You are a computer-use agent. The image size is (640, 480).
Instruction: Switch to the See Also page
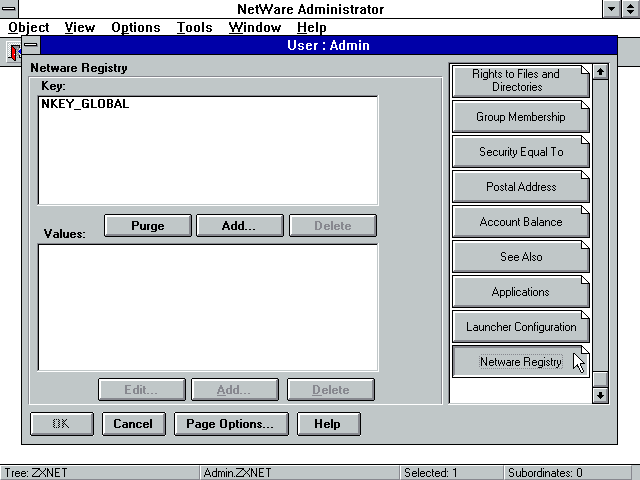coord(521,257)
